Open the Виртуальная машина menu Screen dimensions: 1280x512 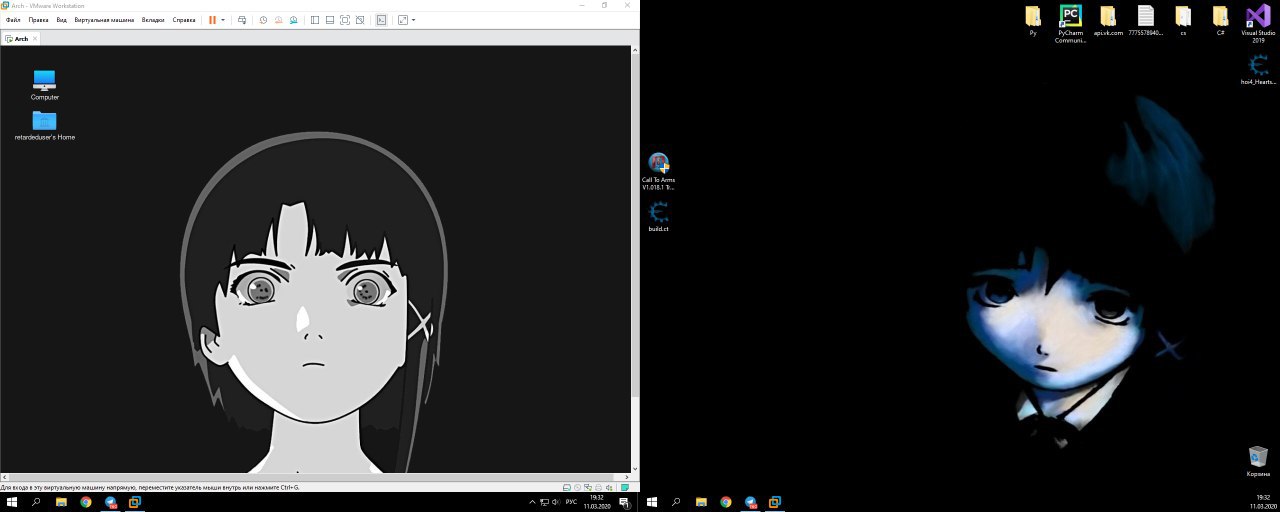pyautogui.click(x=104, y=20)
